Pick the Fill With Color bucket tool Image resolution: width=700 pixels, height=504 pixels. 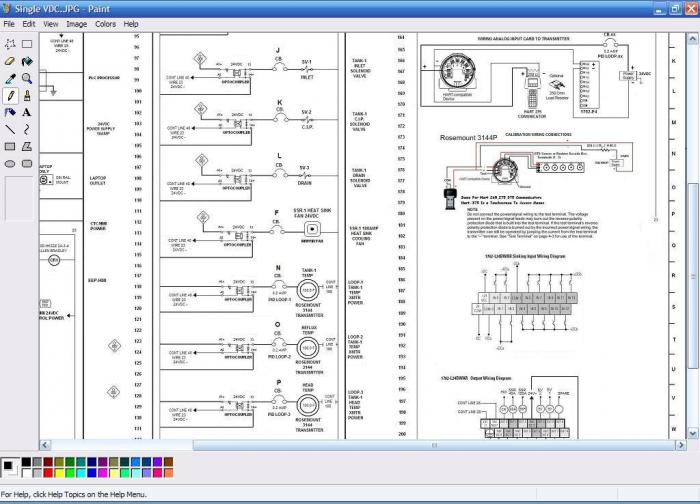click(x=27, y=61)
